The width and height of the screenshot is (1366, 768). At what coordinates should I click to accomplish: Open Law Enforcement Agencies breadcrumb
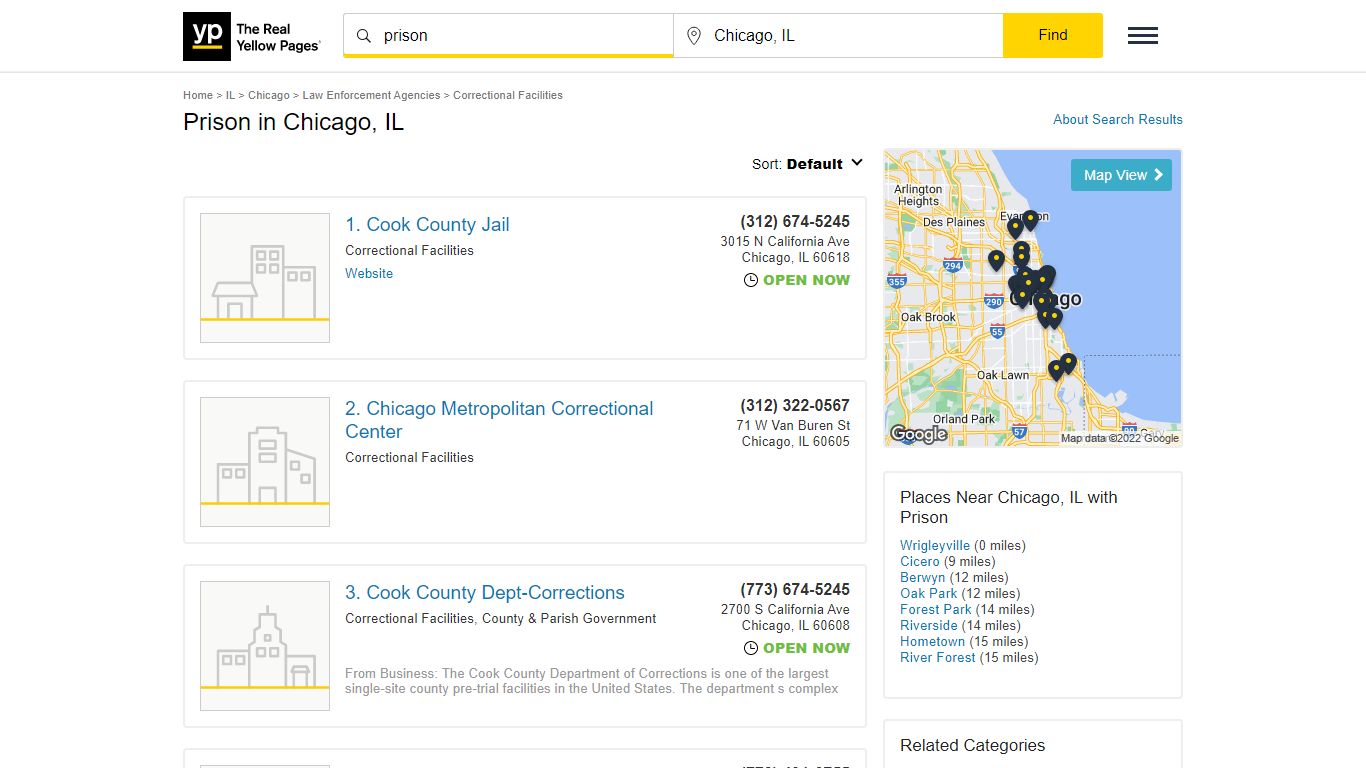(x=371, y=95)
